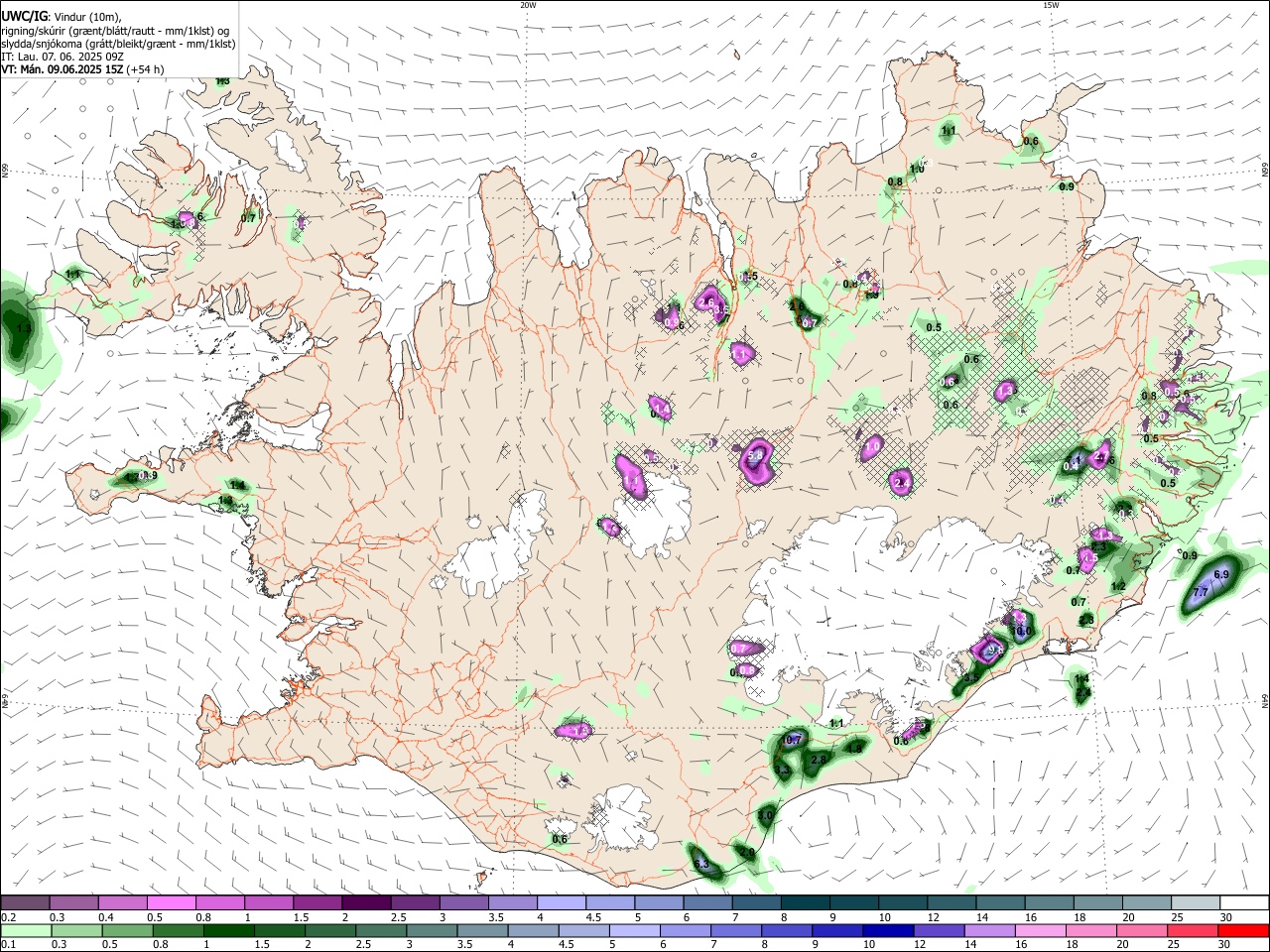
Task: Click the upper legend swatch between 0.2 and 0.3
Action: 25,902
